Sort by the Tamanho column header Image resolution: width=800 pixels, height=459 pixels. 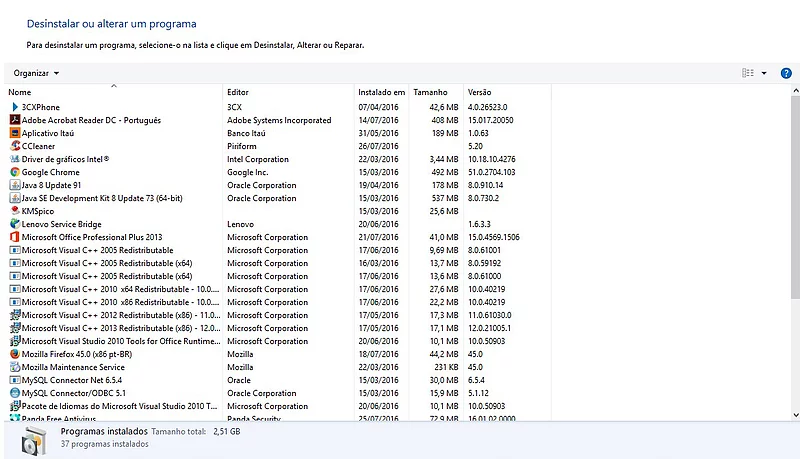436,92
